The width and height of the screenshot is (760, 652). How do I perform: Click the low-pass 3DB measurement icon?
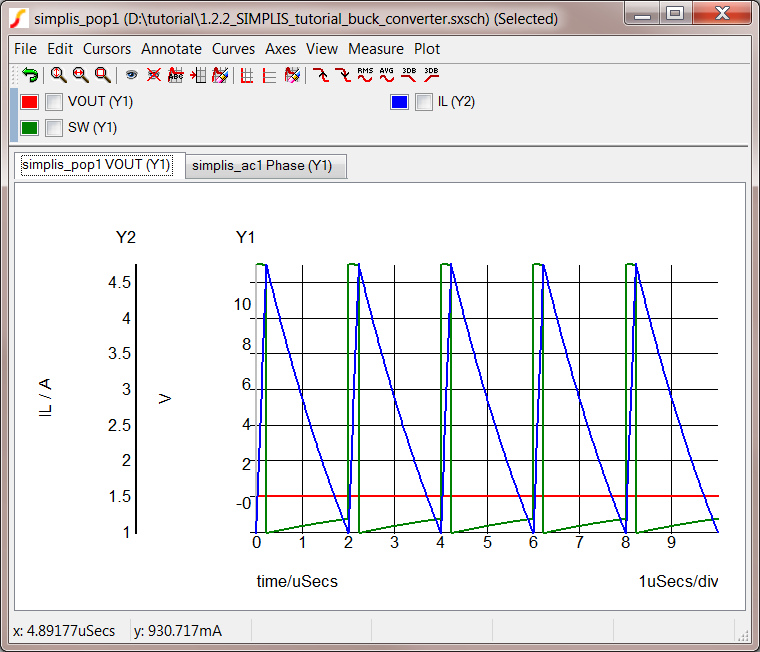(409, 75)
